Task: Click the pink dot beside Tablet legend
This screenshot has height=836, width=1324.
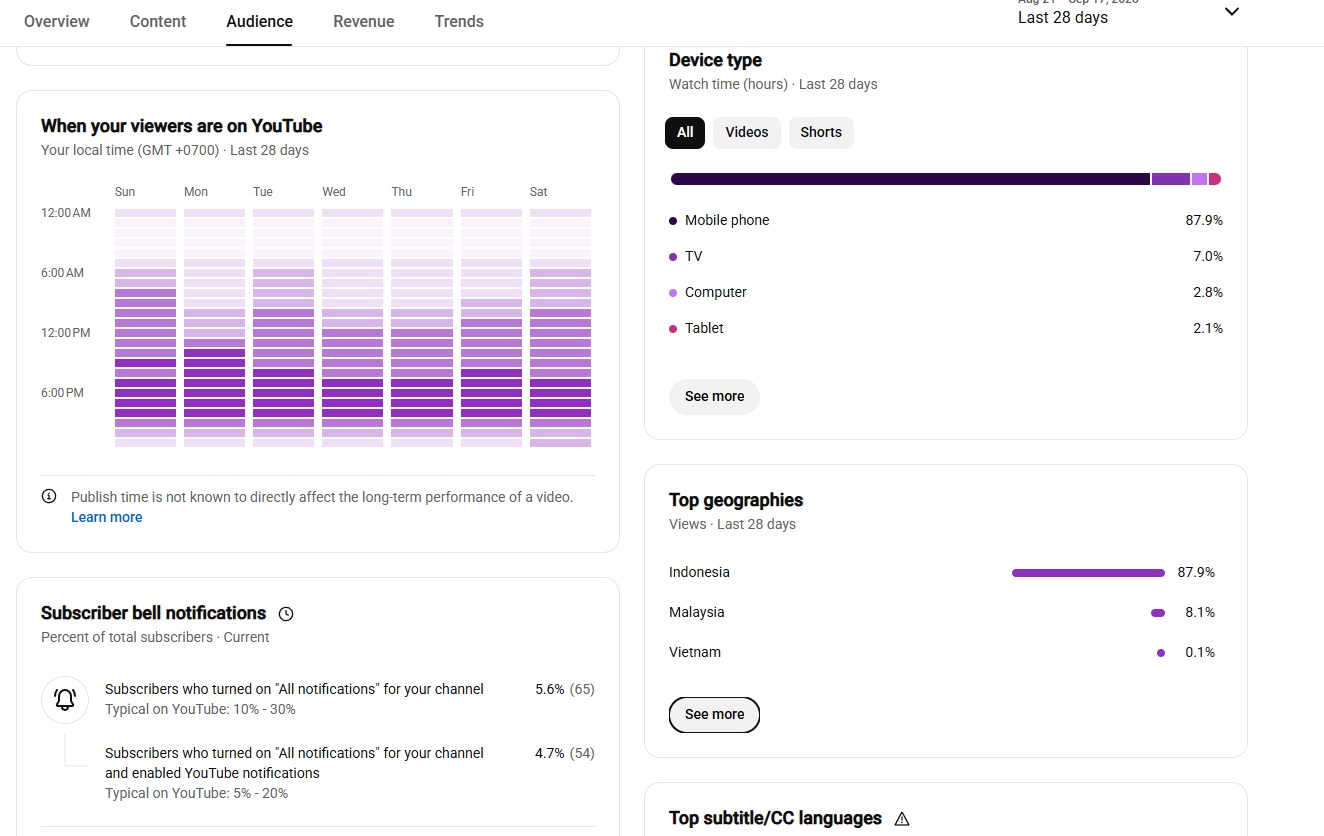Action: pos(673,329)
